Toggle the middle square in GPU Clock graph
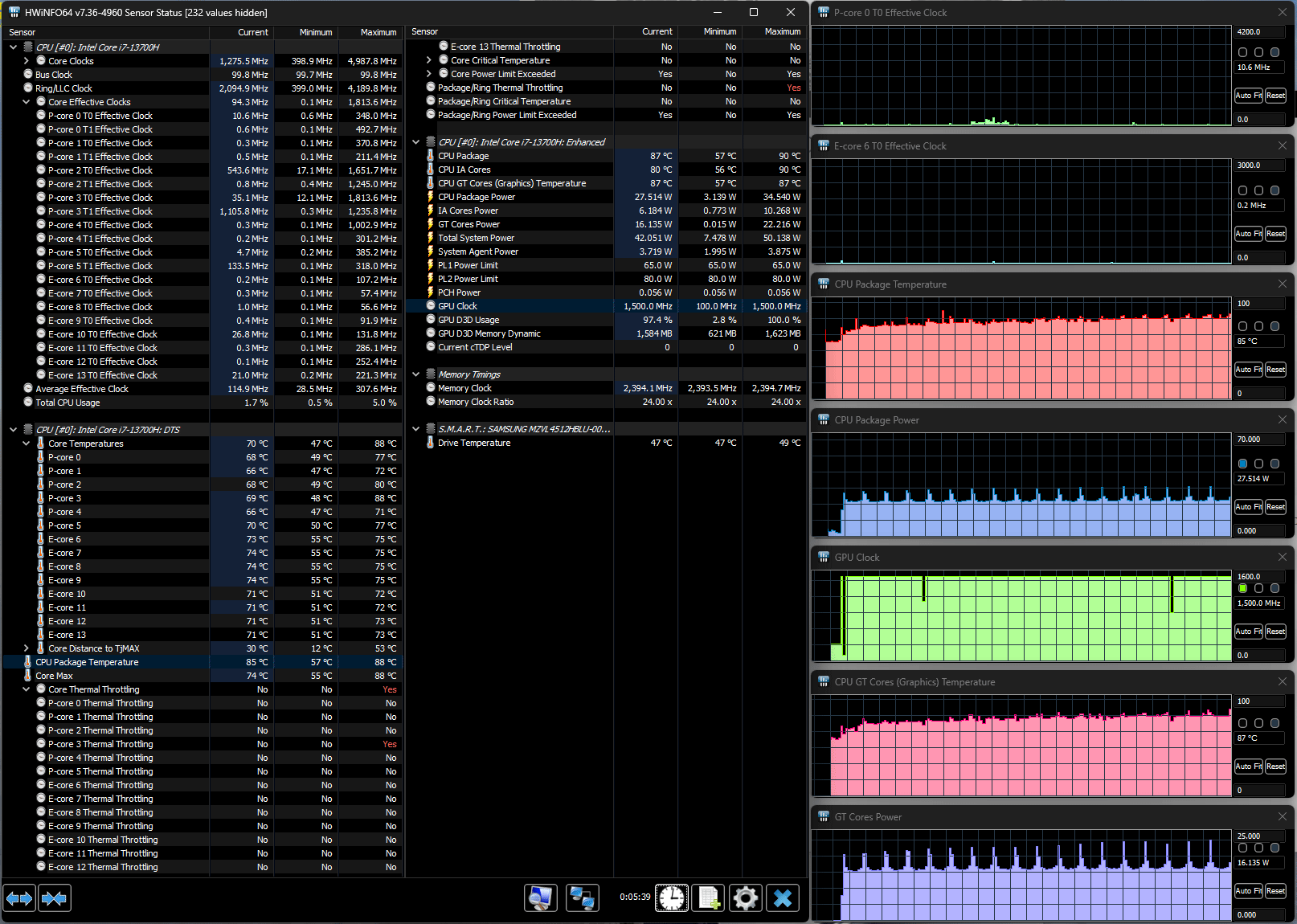Screen dimensions: 1297x924 1259,588
